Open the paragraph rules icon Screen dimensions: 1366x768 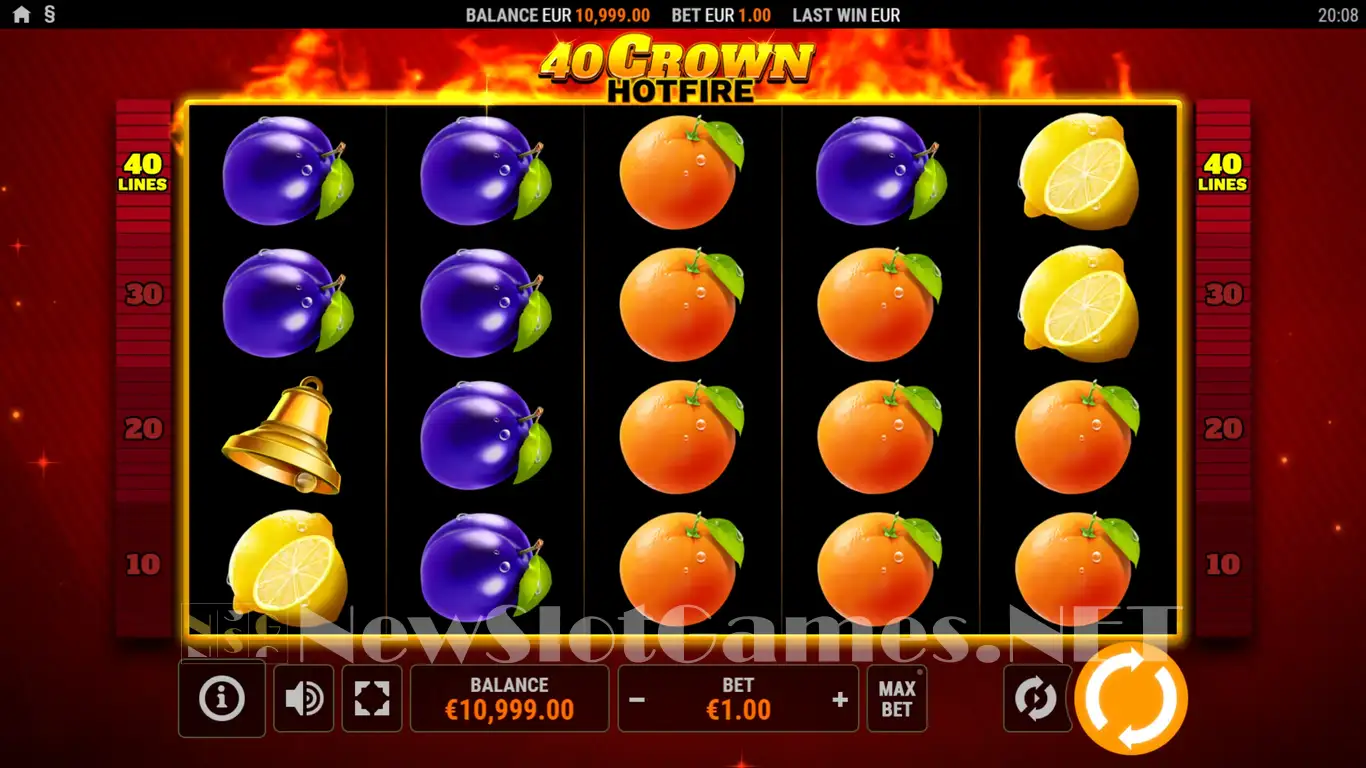(50, 15)
